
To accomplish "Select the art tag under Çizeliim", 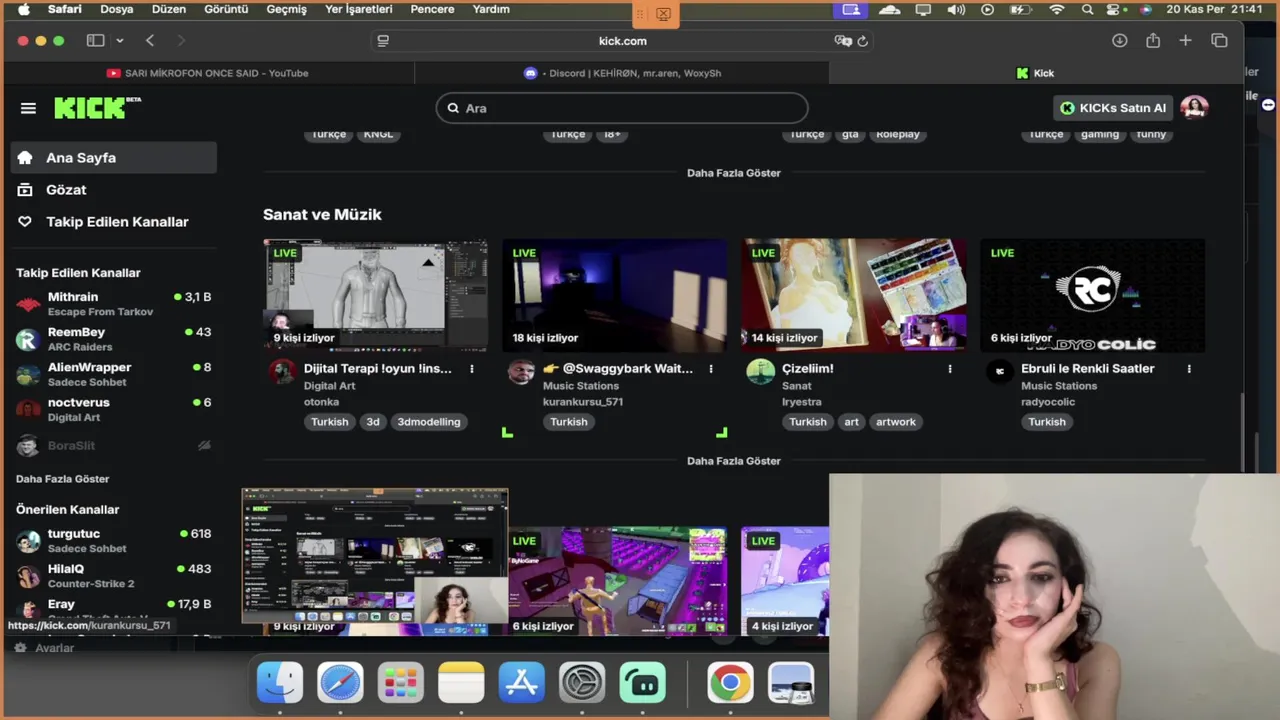I will pos(851,422).
